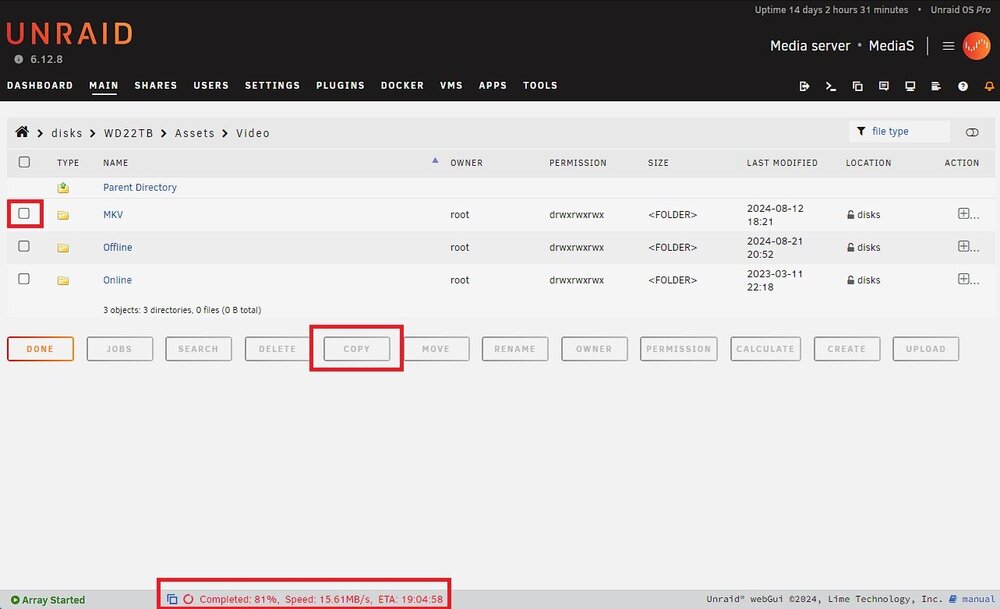Click the feedback icon in top toolbar
1000x609 pixels.
coord(883,86)
